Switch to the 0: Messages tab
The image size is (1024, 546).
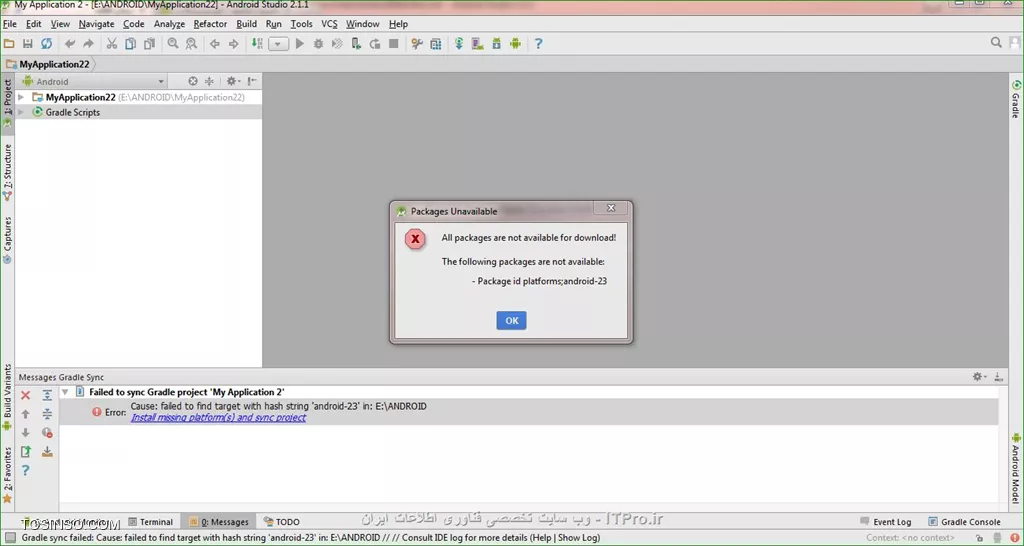[x=219, y=522]
